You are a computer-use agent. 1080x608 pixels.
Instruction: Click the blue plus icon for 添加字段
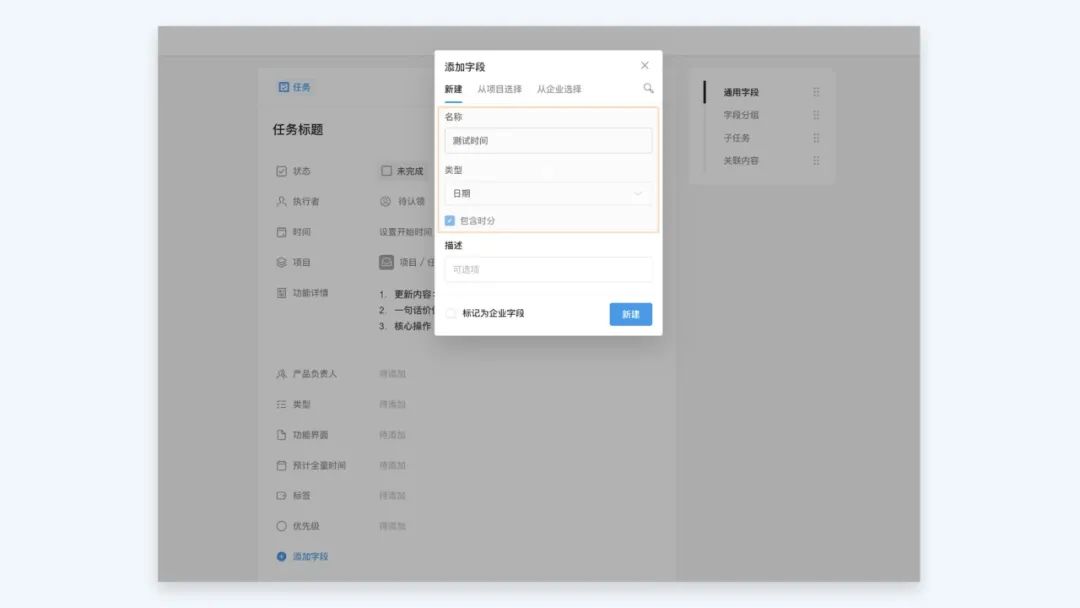[281, 556]
